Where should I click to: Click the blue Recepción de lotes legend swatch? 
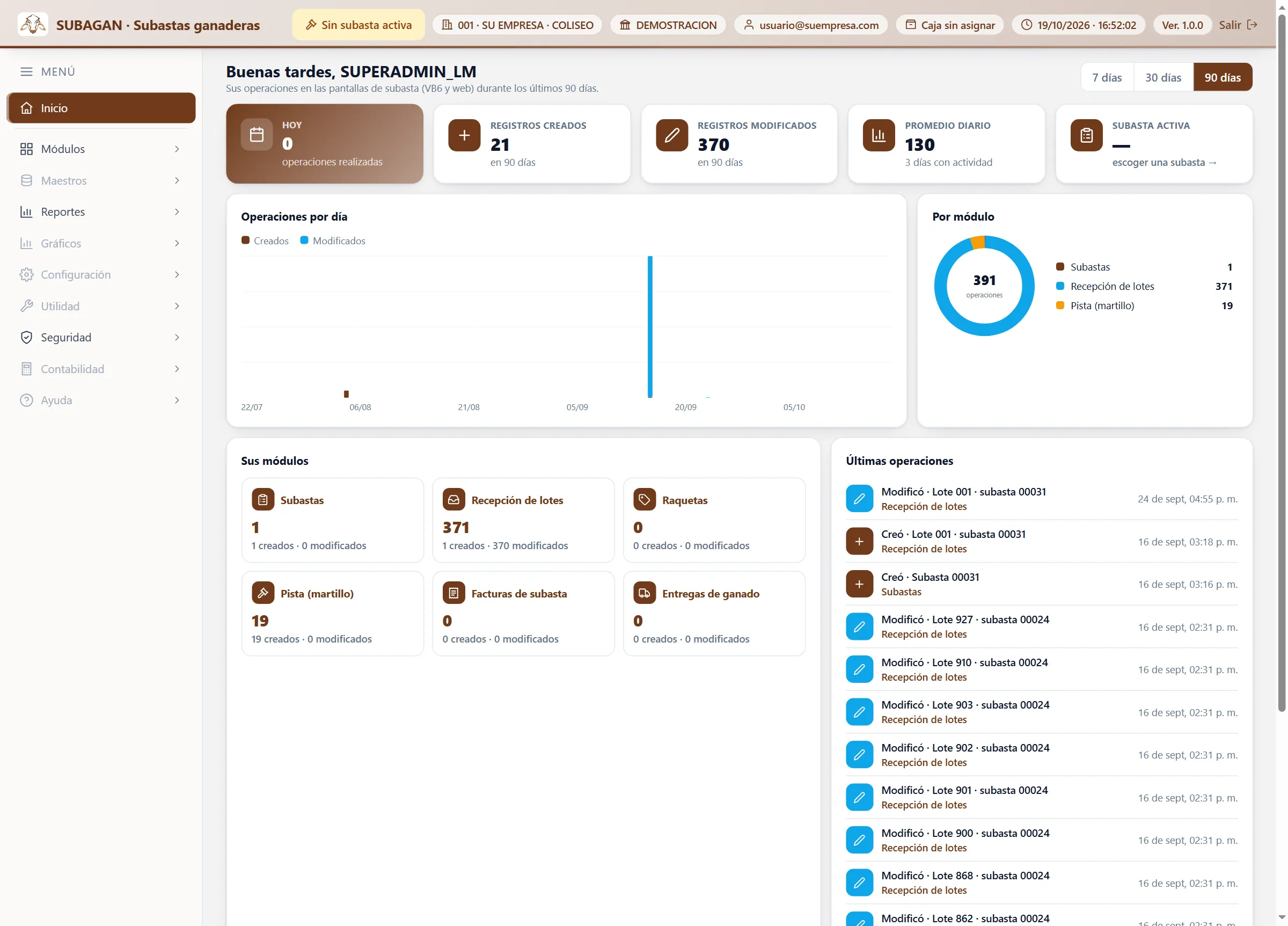coord(1060,286)
